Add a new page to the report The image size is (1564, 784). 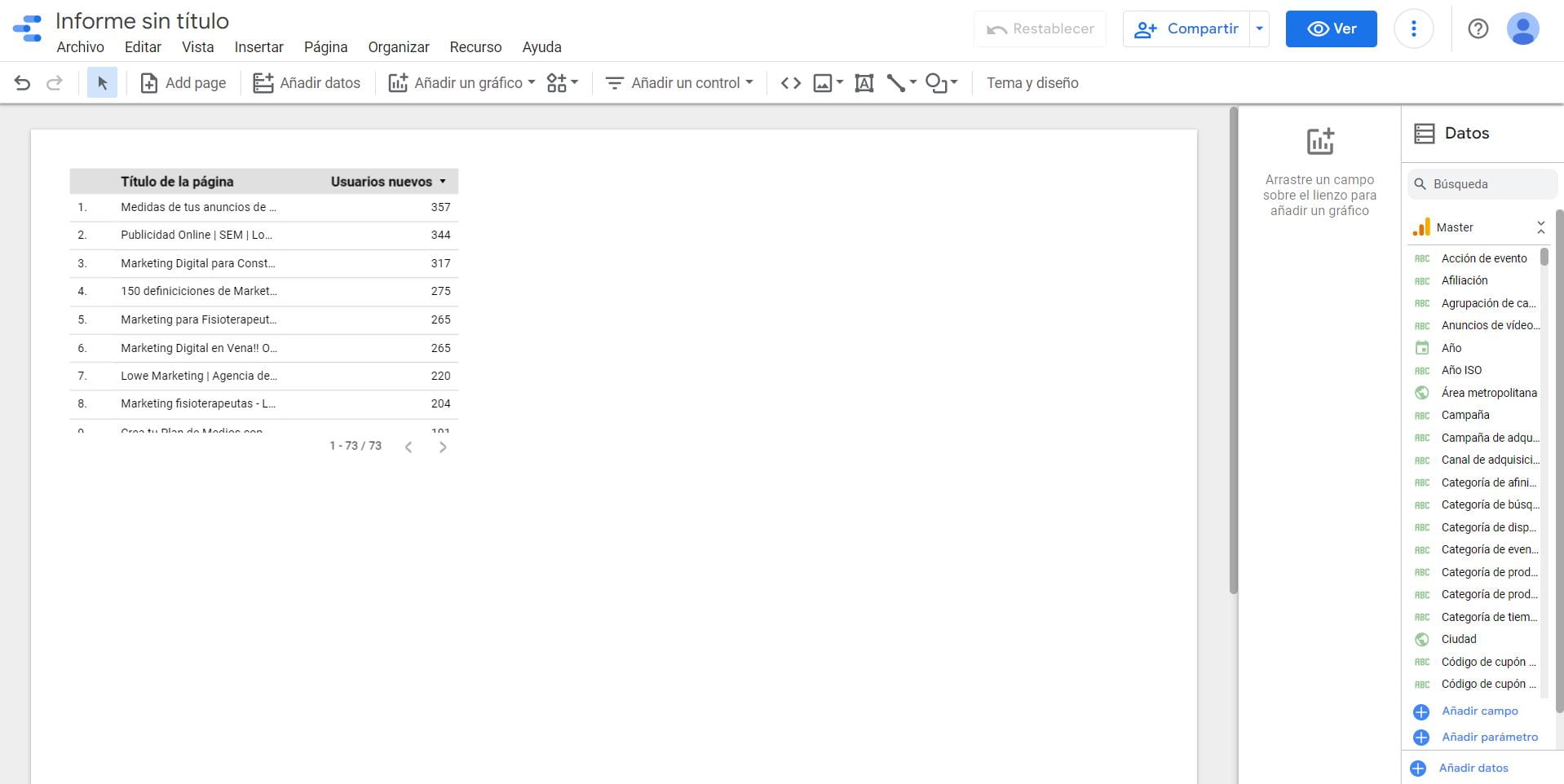pos(183,82)
